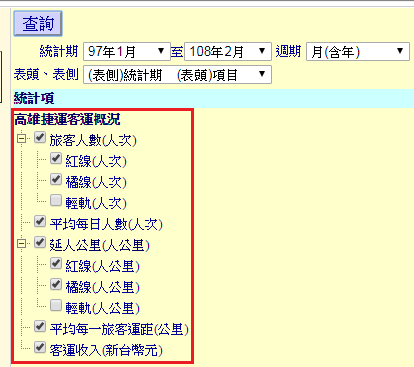Click the 統計期 label text
This screenshot has height=367, width=414.
coord(59,51)
